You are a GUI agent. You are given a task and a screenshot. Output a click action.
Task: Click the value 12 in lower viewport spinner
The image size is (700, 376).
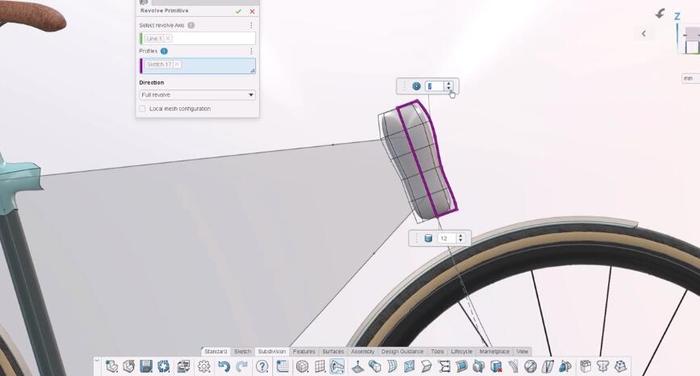(446, 238)
